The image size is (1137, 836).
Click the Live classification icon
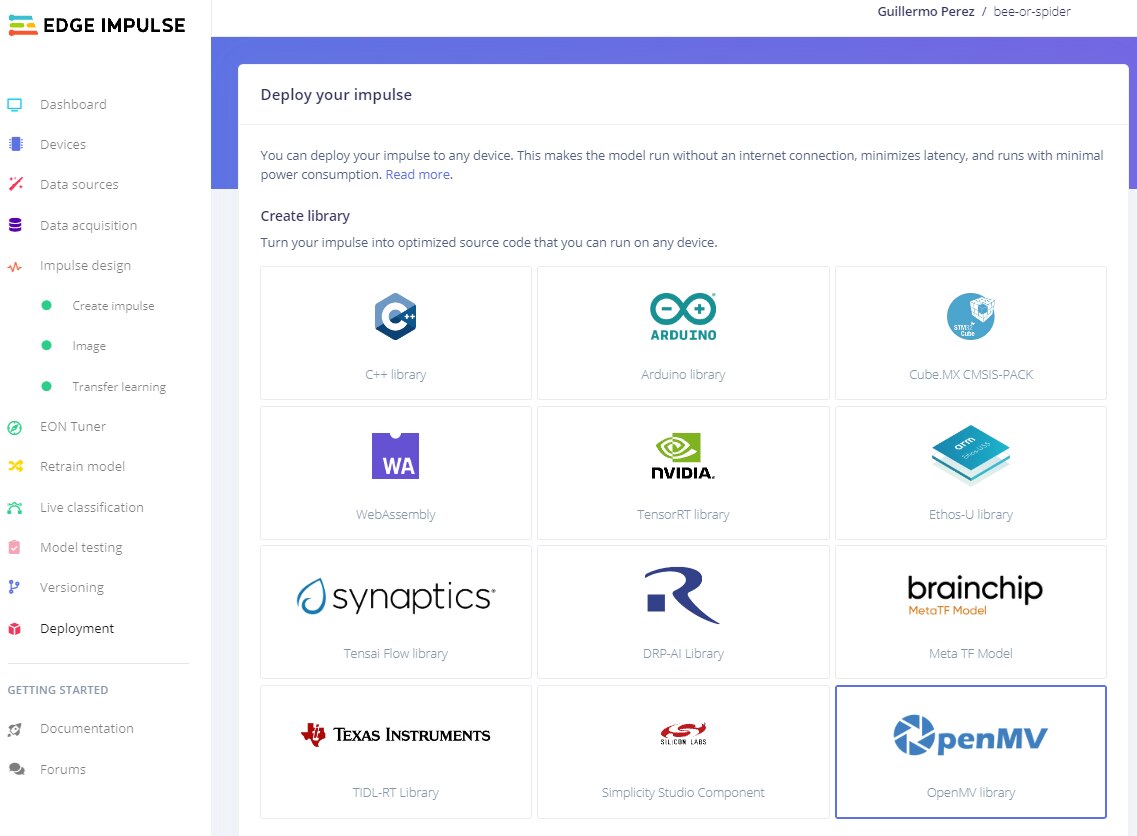point(15,508)
